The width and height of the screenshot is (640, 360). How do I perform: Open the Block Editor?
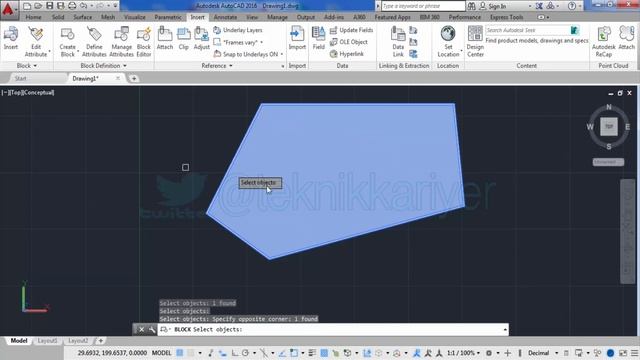(x=144, y=42)
